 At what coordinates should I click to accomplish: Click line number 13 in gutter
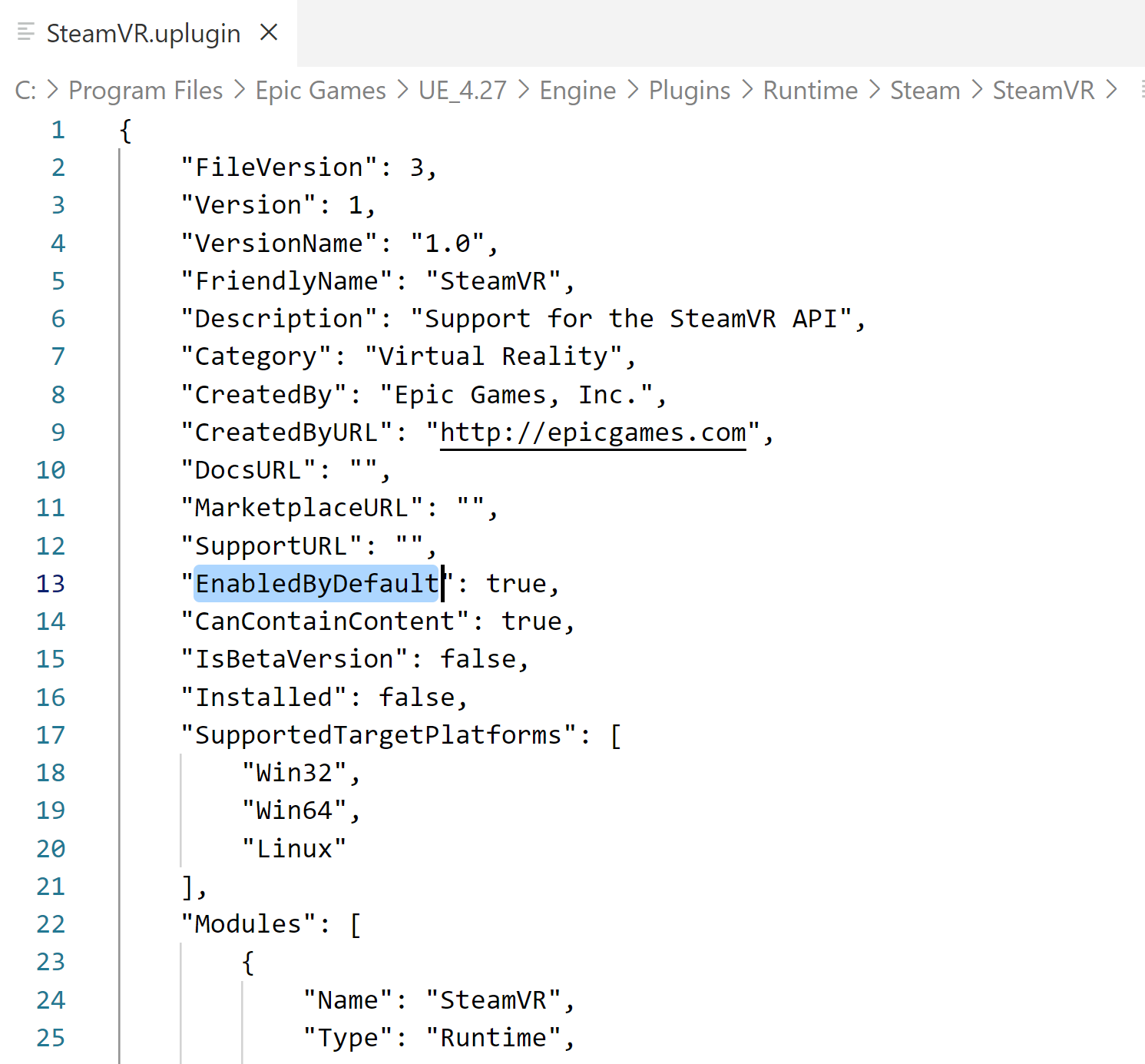(x=51, y=584)
